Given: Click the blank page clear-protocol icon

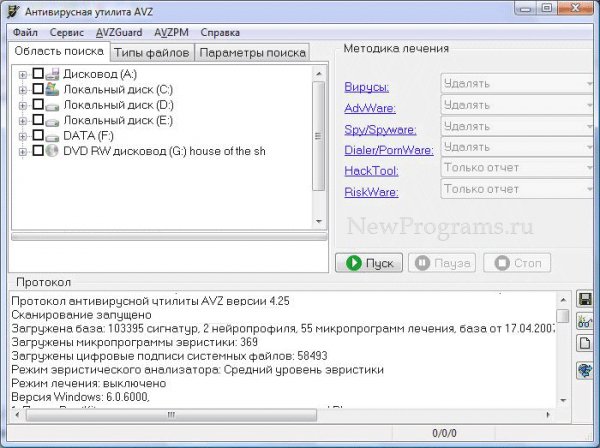Looking at the screenshot, I should click(585, 343).
